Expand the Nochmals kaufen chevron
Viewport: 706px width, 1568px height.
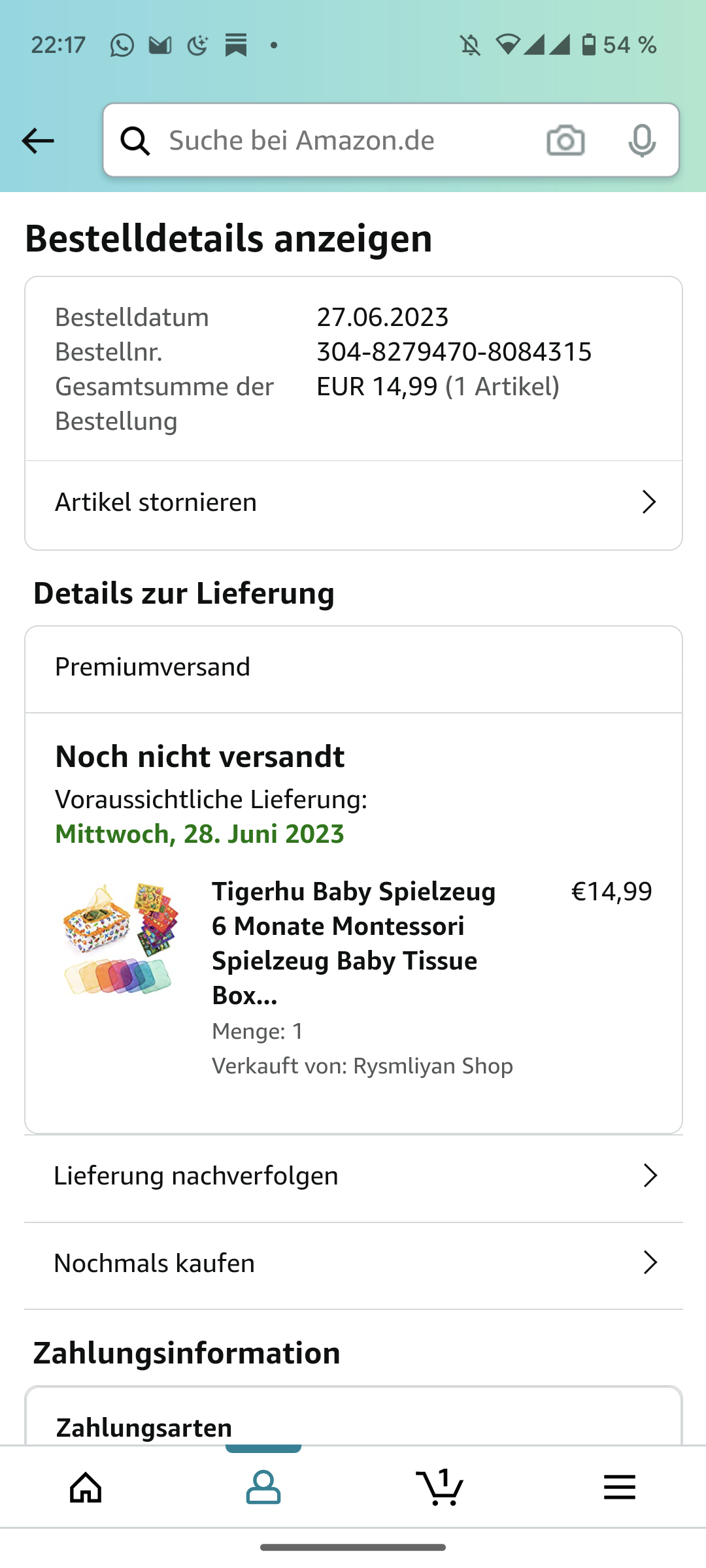click(x=649, y=1262)
